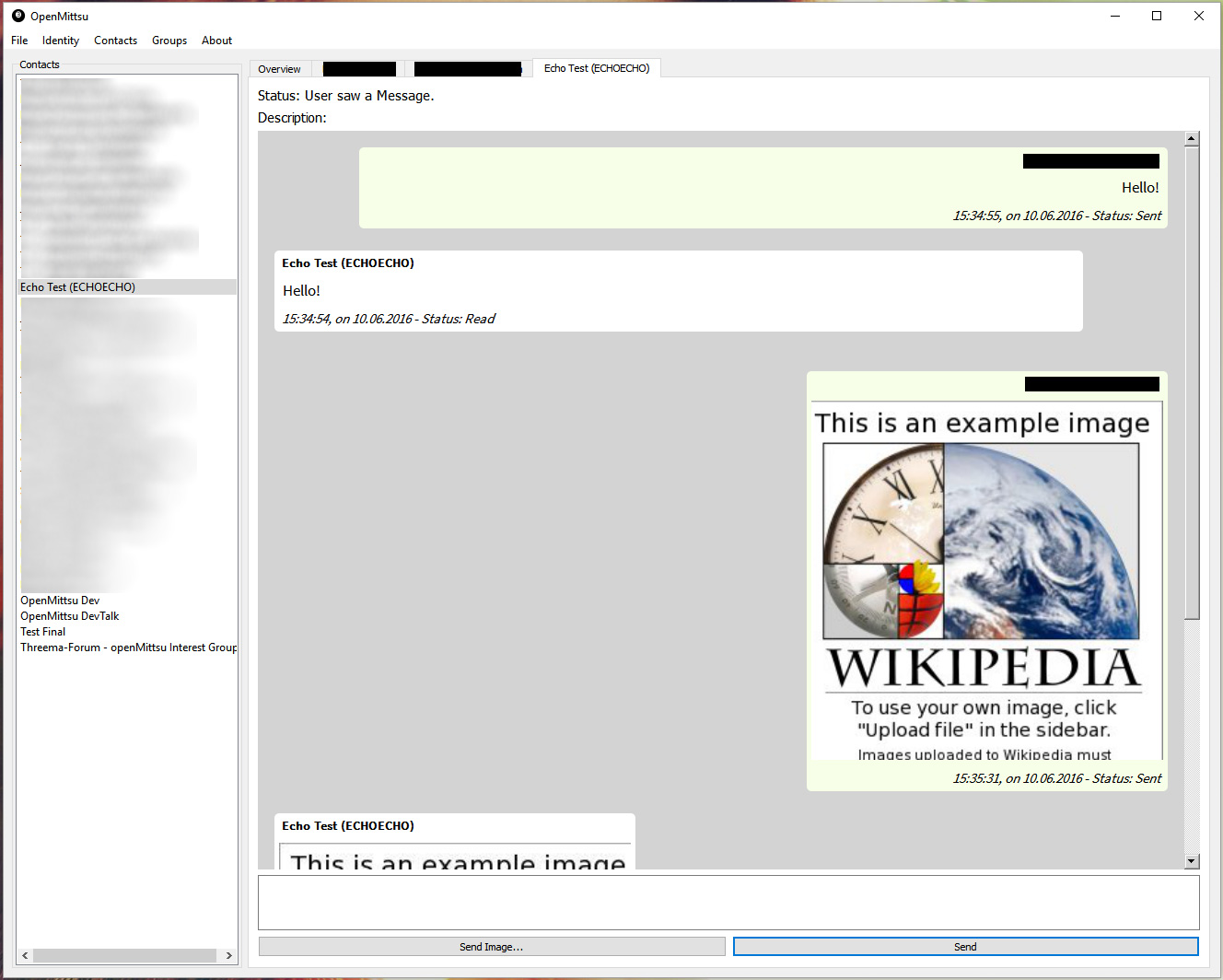Click the Send Image… button
Screen dimensions: 1223x980
(492, 947)
